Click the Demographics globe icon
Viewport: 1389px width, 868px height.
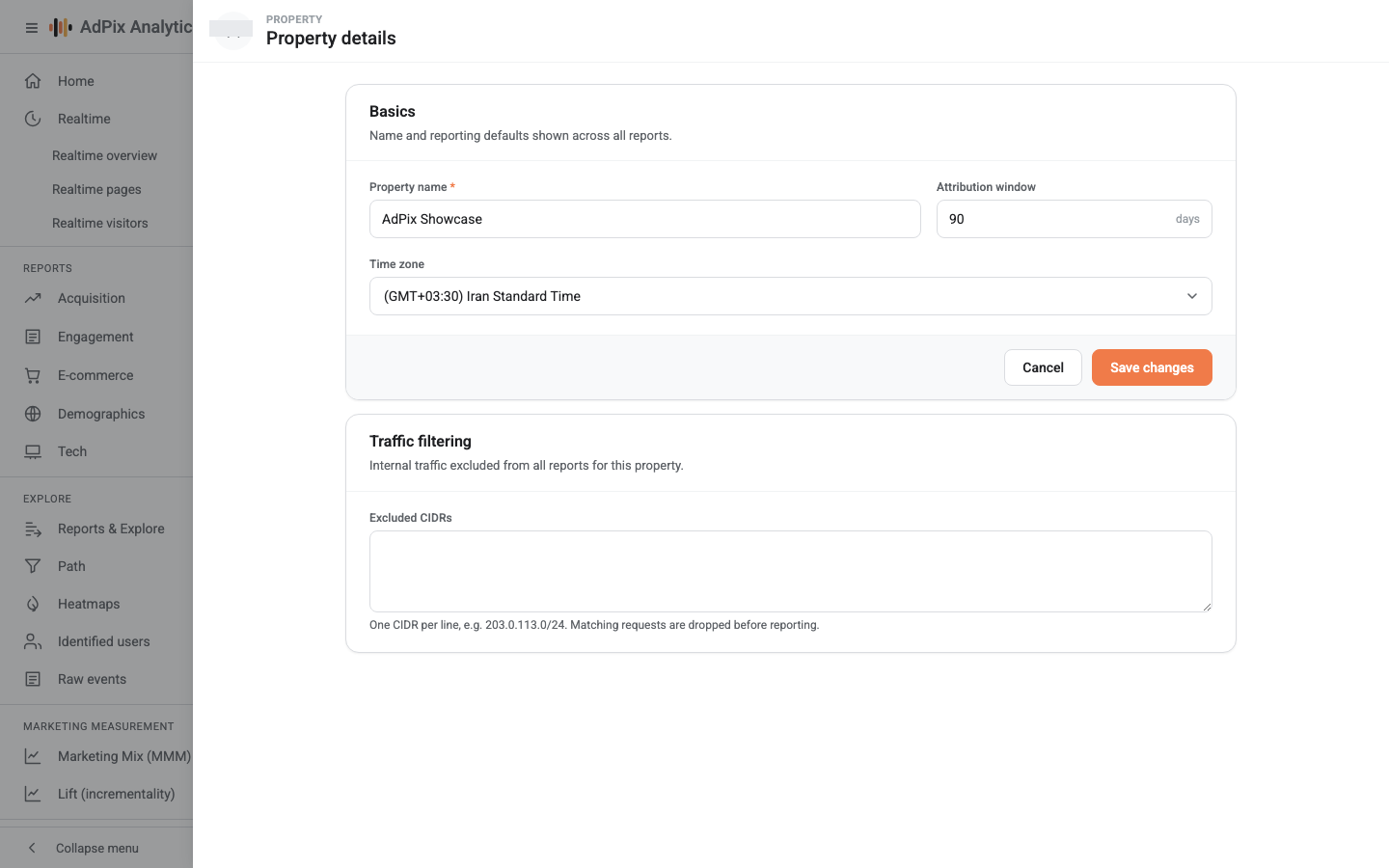coord(33,414)
